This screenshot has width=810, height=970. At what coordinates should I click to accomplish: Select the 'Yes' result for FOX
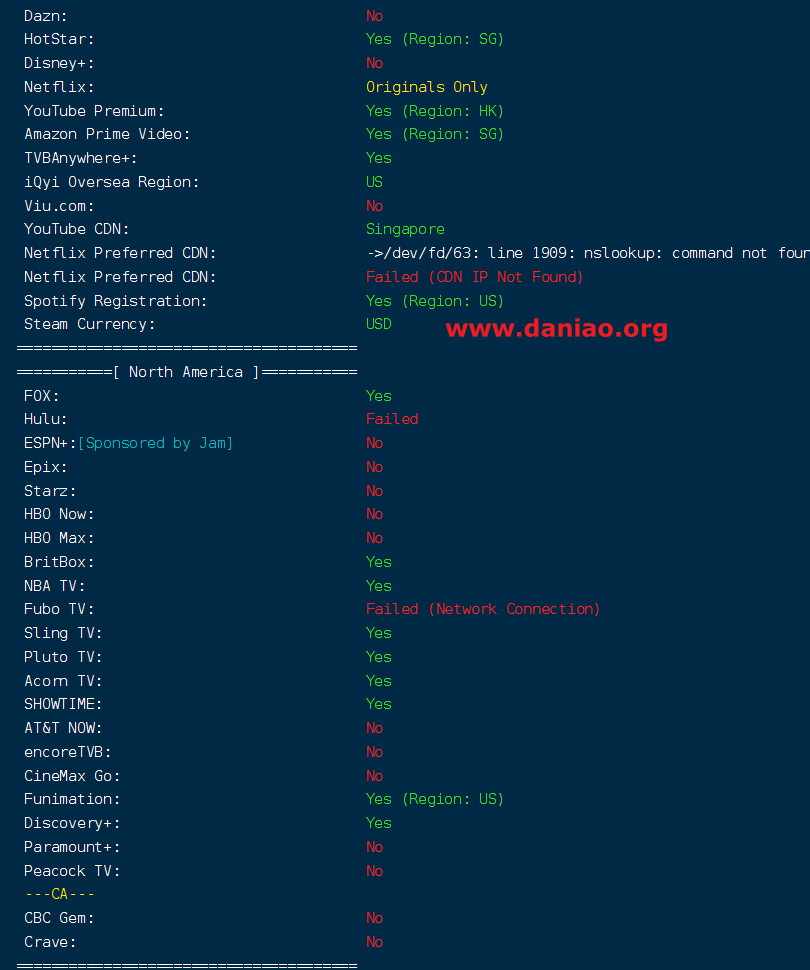[x=379, y=396]
